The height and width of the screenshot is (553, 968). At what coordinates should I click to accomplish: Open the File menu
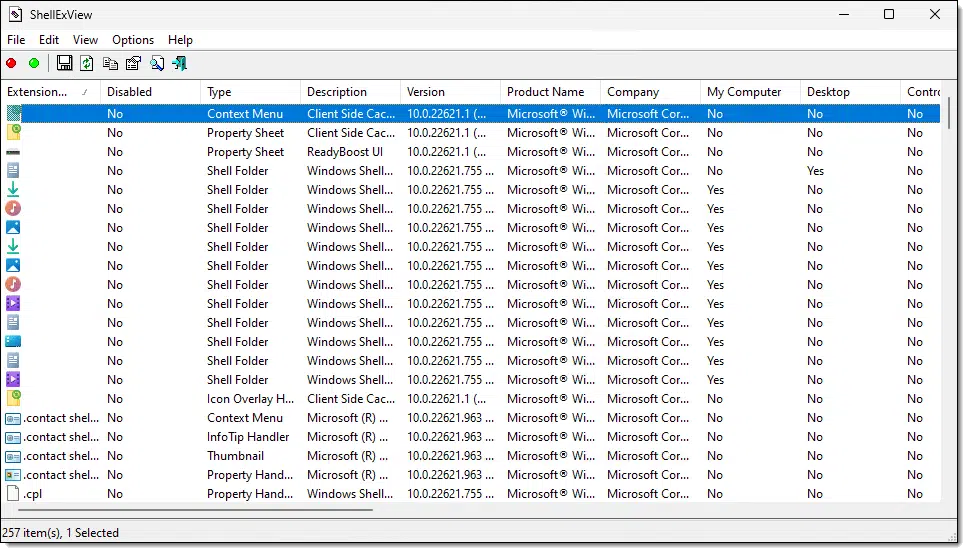[x=16, y=40]
